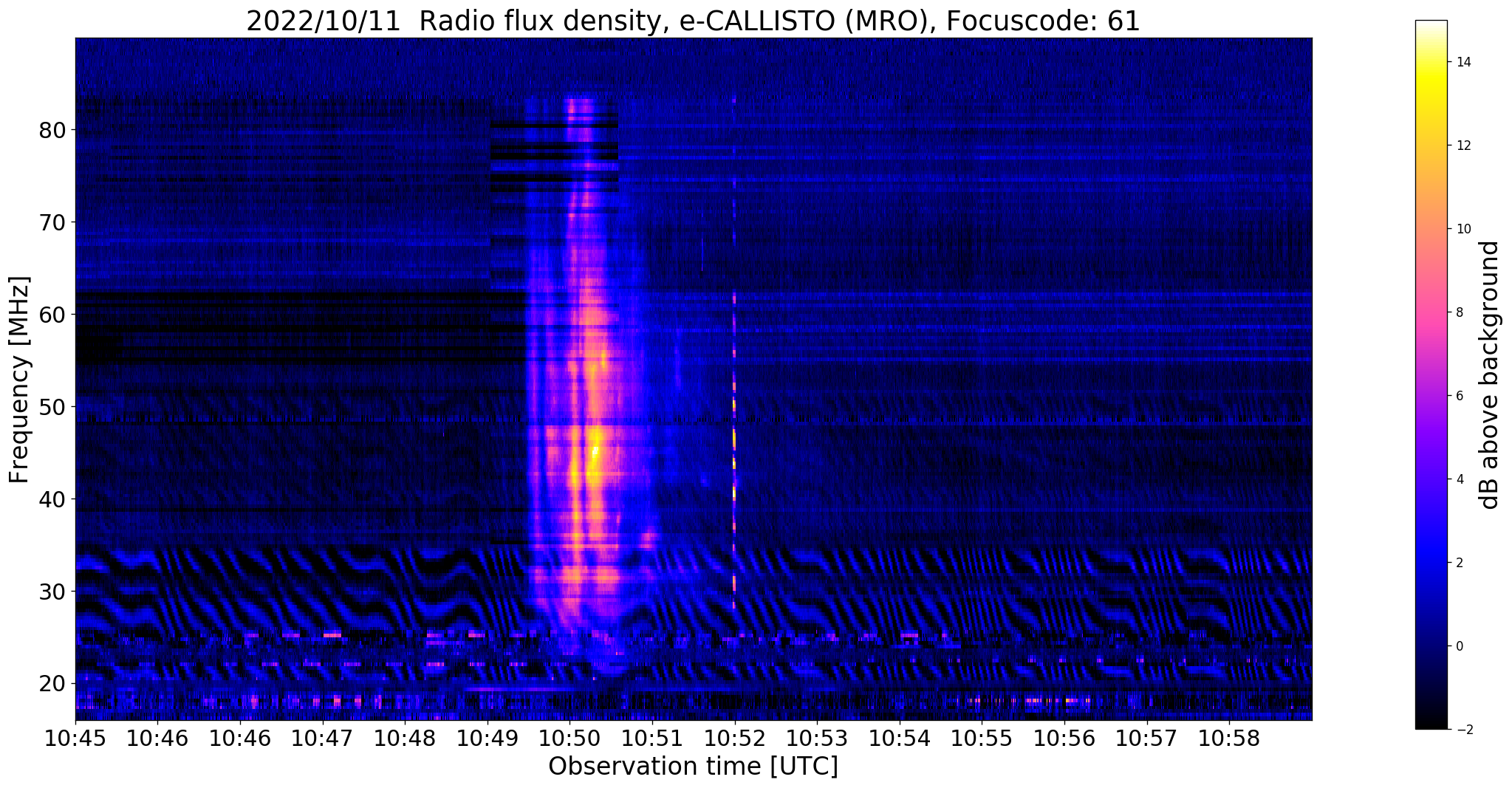Click the 10:56 time tick label

point(1064,738)
